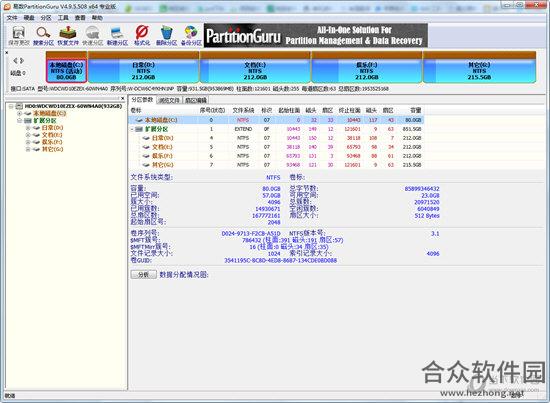This screenshot has height=403, width=550.
Task: Collapse 扩展分区 row in partition table
Action: pos(132,129)
